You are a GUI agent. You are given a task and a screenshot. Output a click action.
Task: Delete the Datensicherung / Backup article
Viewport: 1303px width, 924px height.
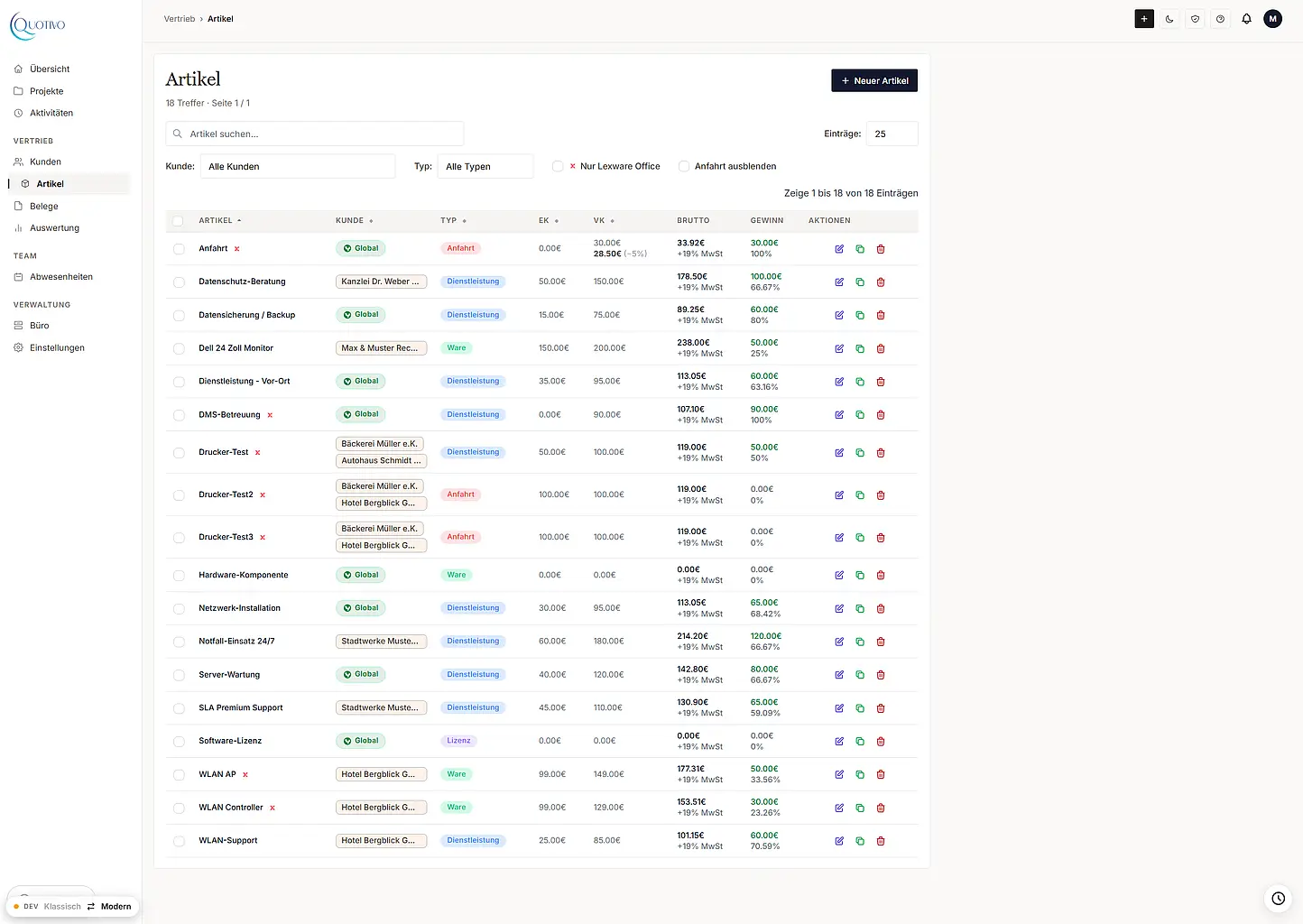881,316
